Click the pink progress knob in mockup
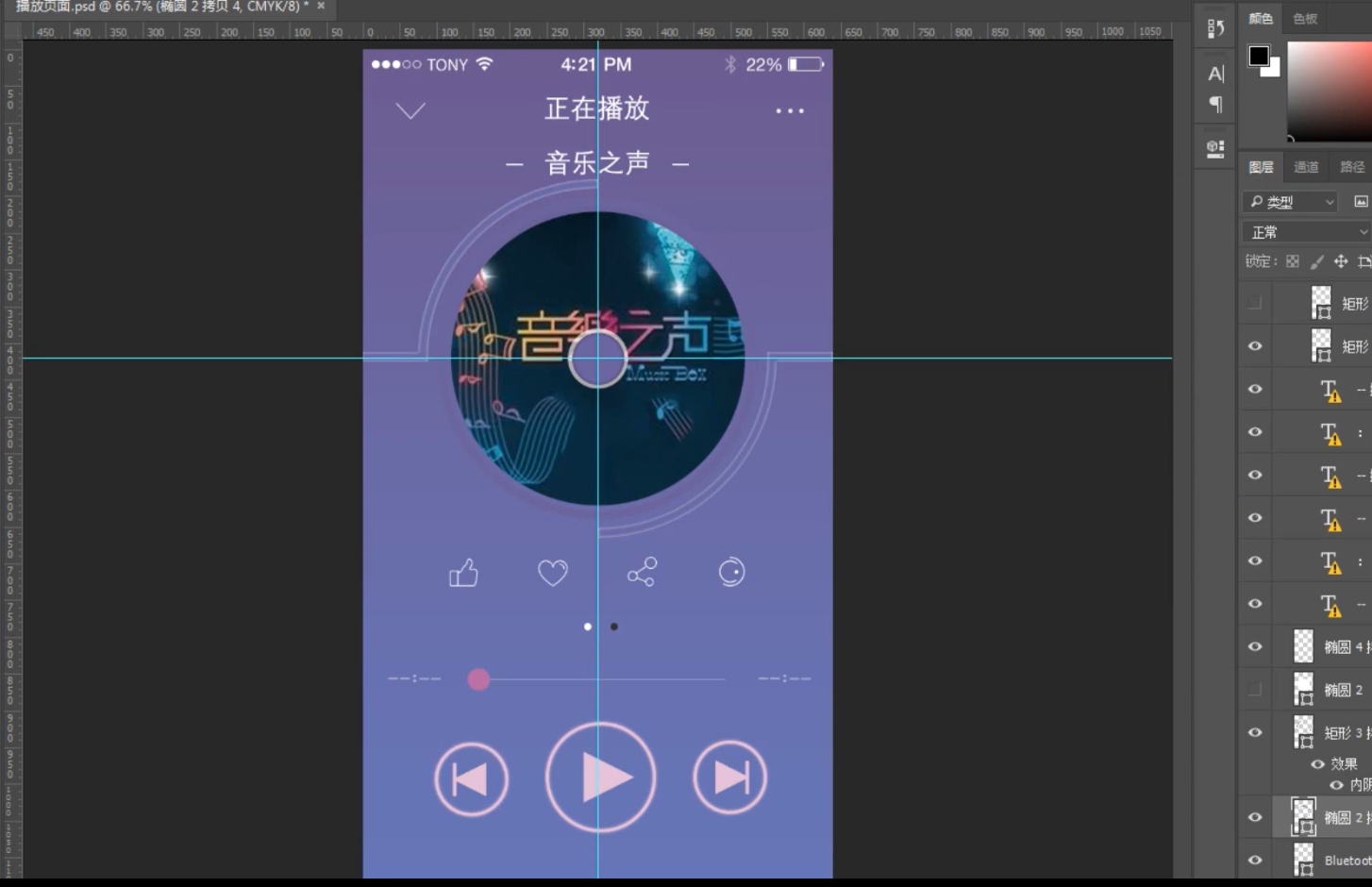Image resolution: width=1372 pixels, height=887 pixels. pyautogui.click(x=478, y=679)
